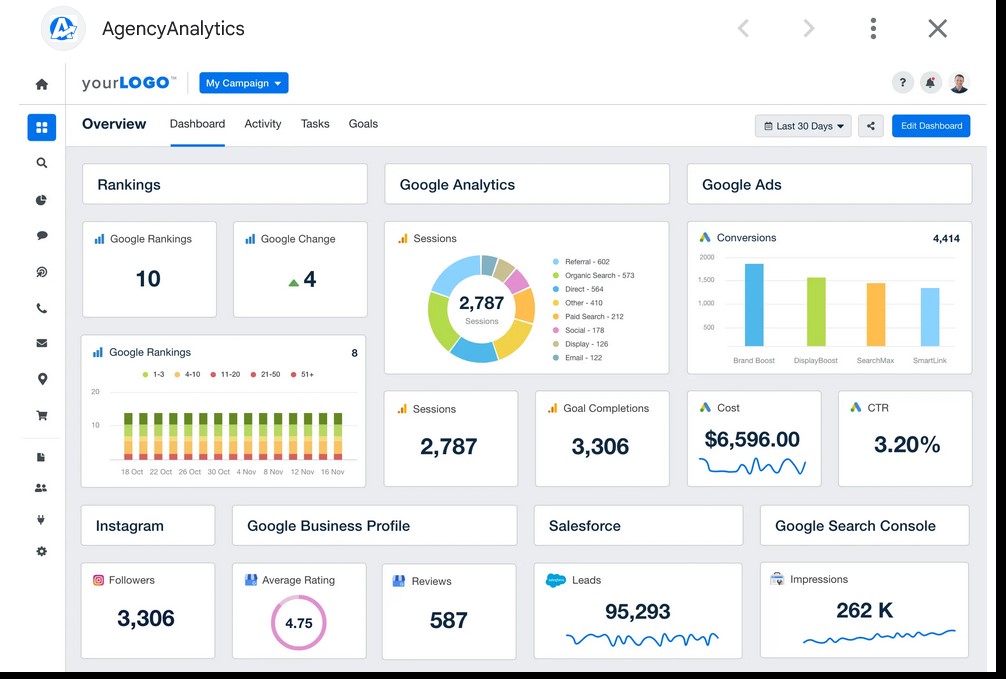This screenshot has width=1006, height=679.
Task: Open the settings gear sidebar icon
Action: (42, 551)
